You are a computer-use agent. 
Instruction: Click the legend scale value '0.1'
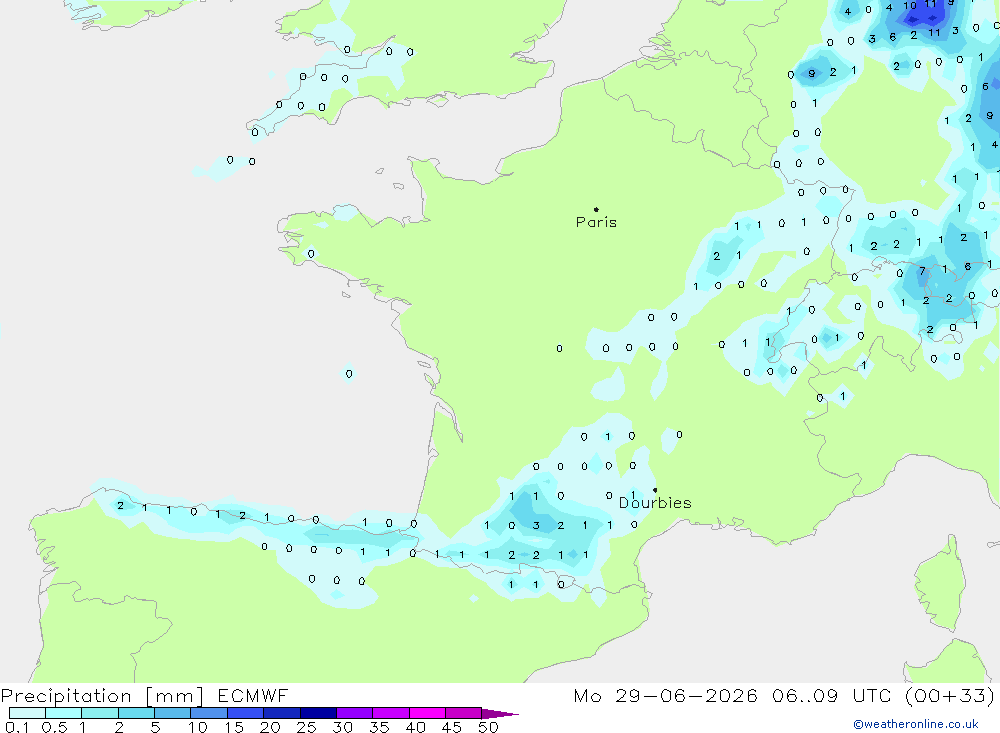pyautogui.click(x=17, y=727)
